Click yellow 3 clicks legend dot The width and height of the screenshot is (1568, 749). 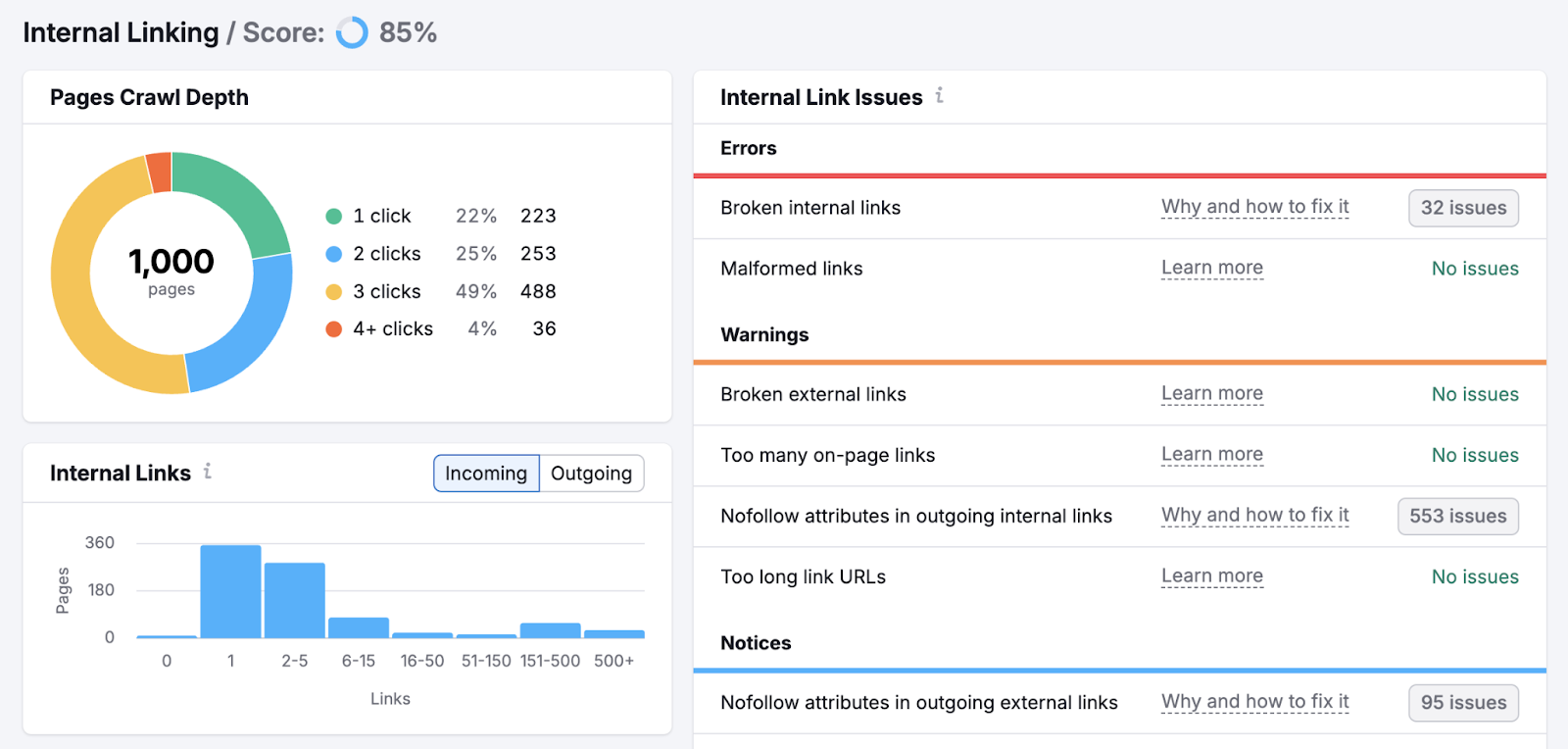(x=333, y=291)
